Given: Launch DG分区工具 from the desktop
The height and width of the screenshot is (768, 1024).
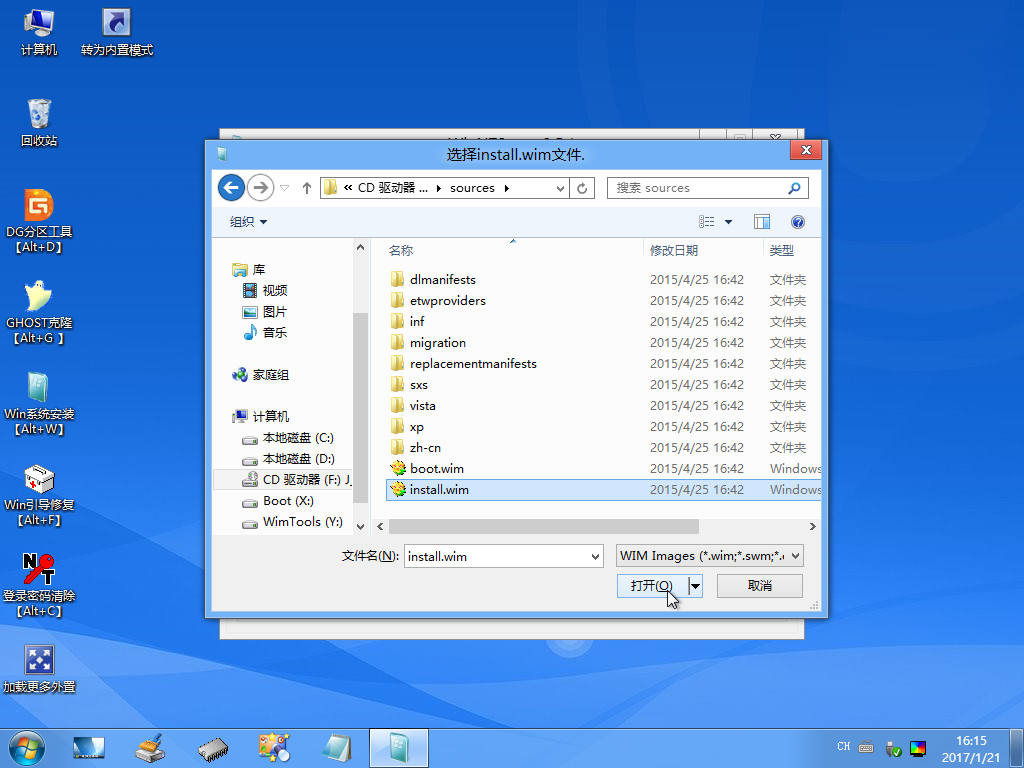Looking at the screenshot, I should (39, 221).
